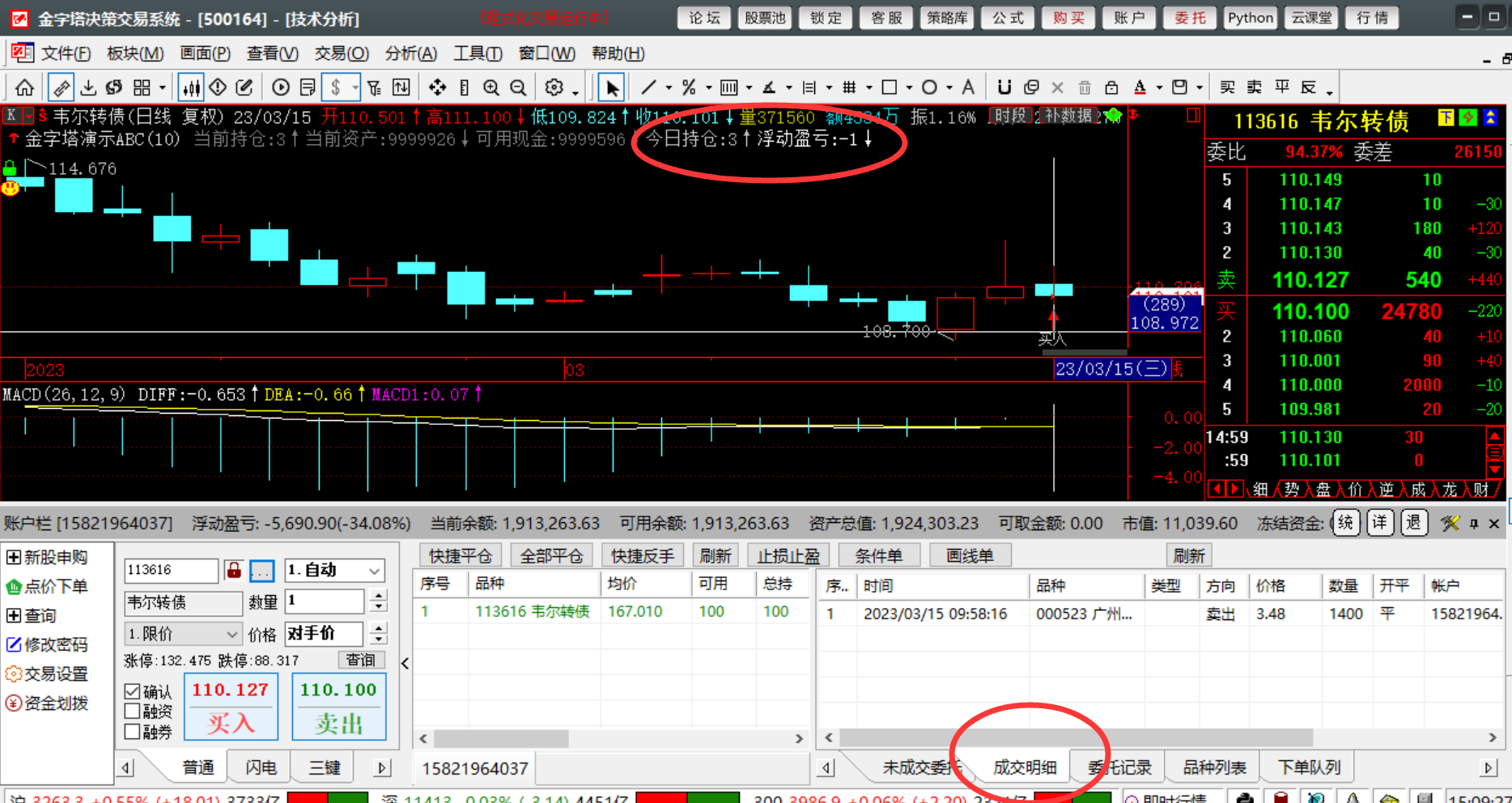Open the 交易(O) menu
Viewport: 1512px width, 803px height.
pos(342,53)
